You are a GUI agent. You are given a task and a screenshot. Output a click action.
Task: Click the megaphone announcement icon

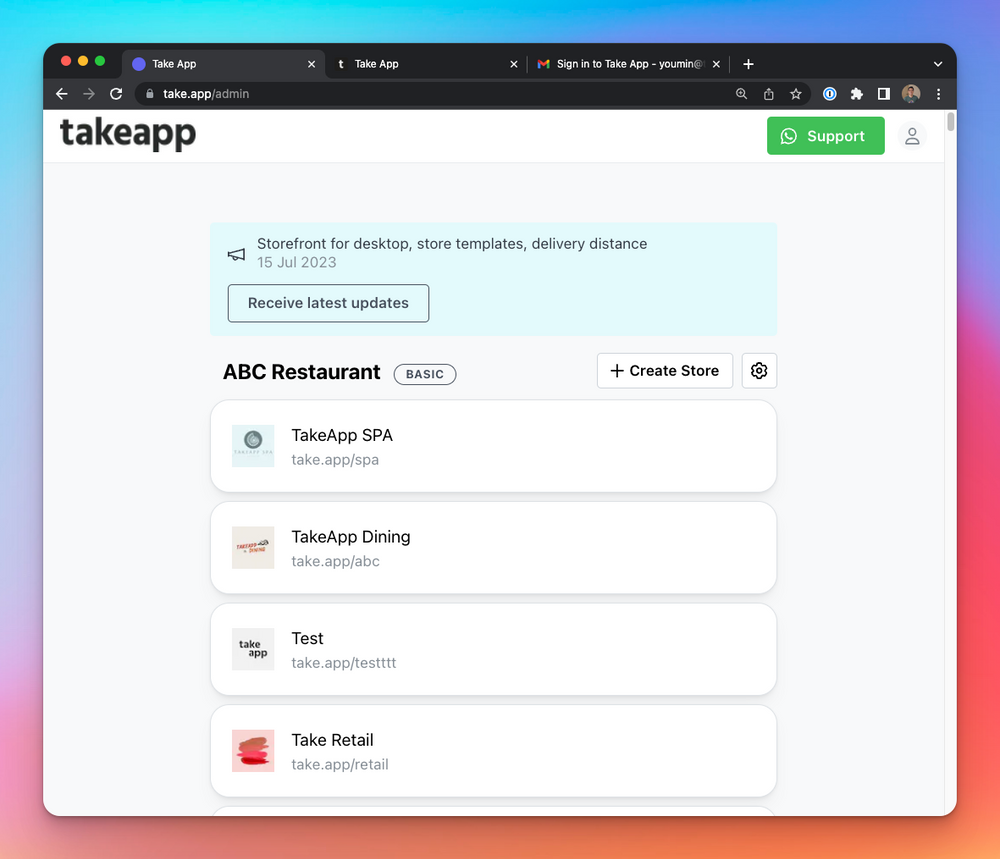[237, 254]
